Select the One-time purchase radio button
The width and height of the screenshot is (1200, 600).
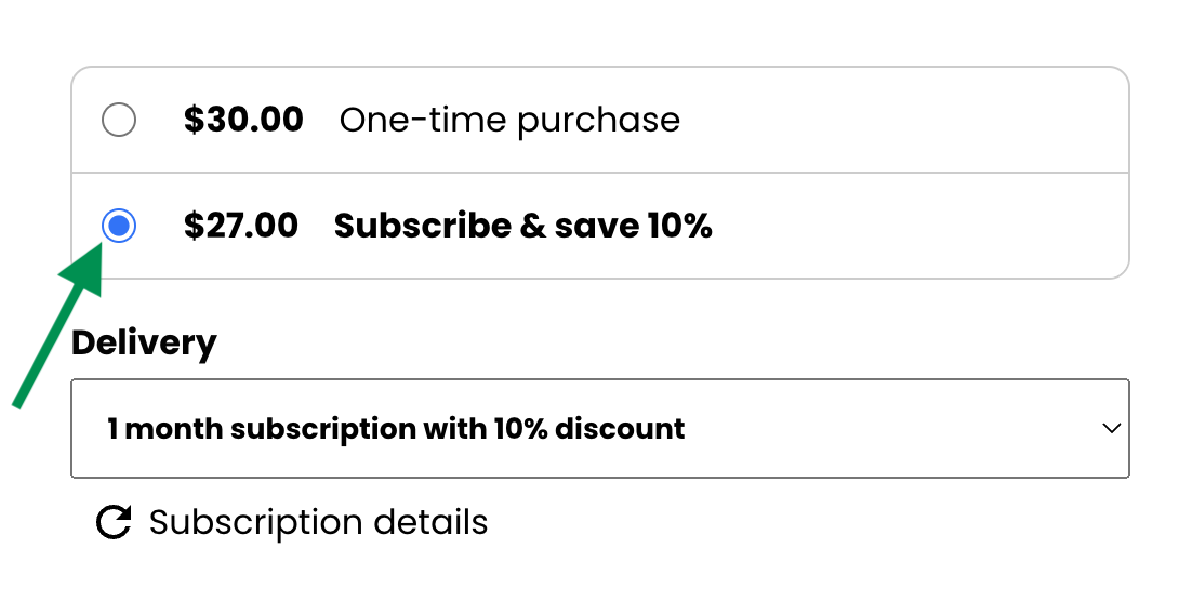[x=119, y=121]
